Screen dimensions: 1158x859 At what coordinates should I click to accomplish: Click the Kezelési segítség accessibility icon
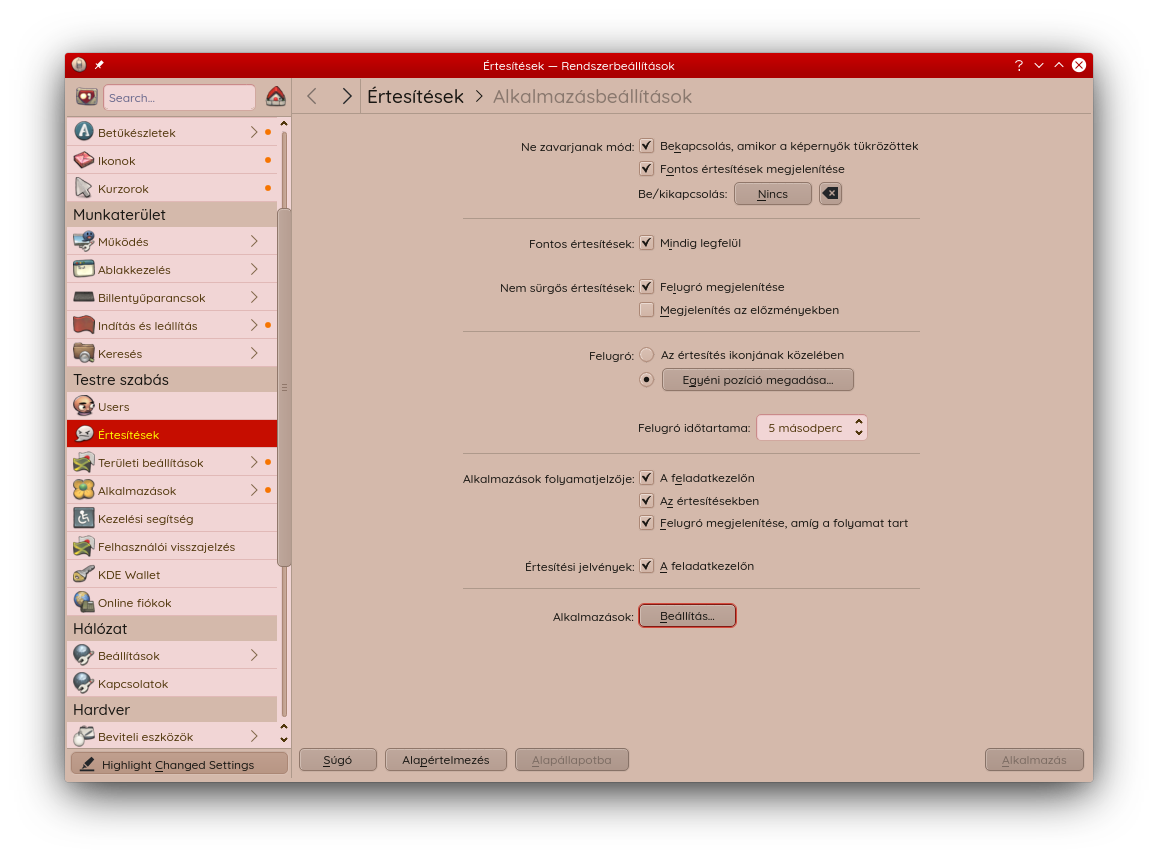click(83, 518)
